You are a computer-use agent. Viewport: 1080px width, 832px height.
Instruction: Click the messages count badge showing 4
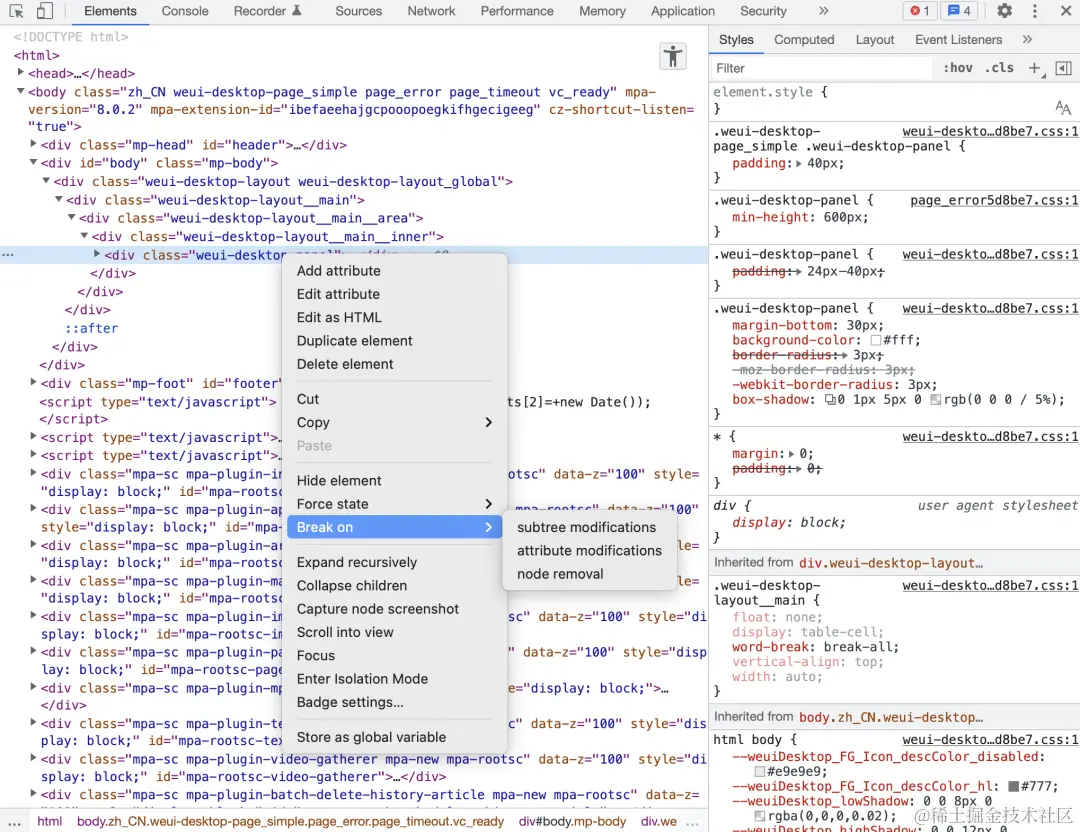[x=959, y=11]
